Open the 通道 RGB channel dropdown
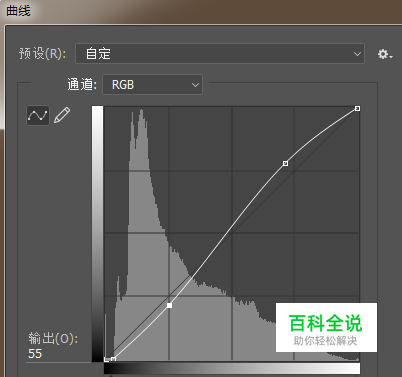The width and height of the screenshot is (402, 377). tap(152, 85)
